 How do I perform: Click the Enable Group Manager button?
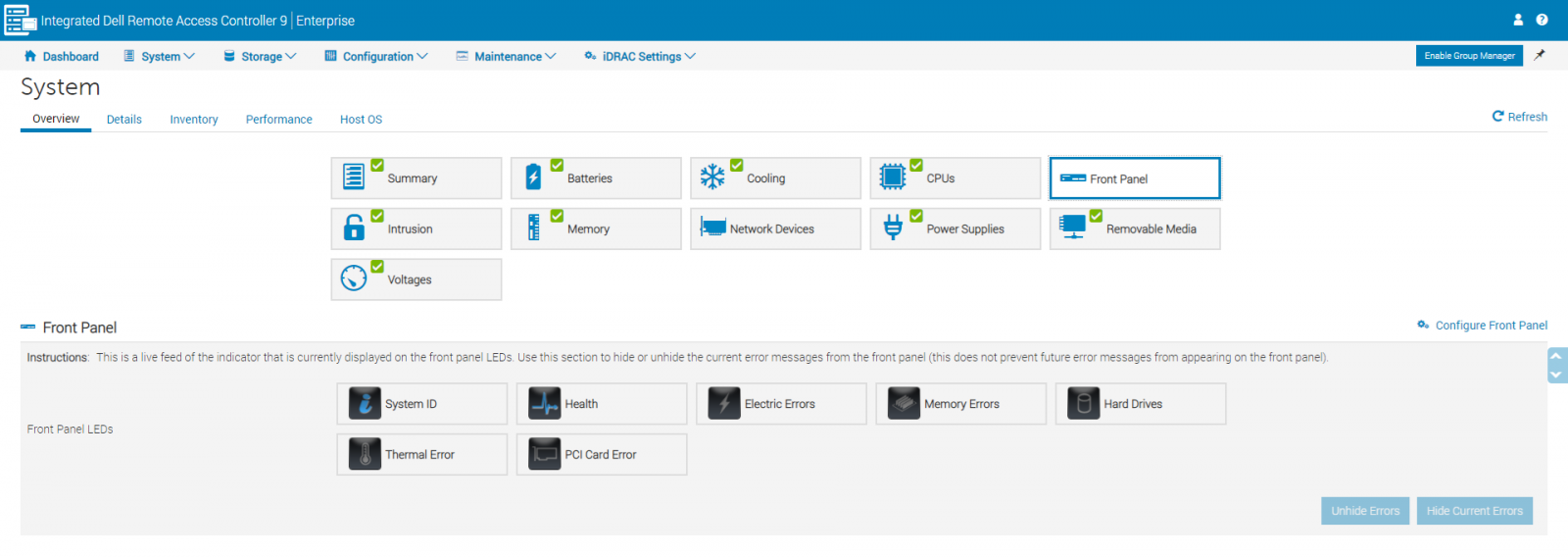[1469, 56]
